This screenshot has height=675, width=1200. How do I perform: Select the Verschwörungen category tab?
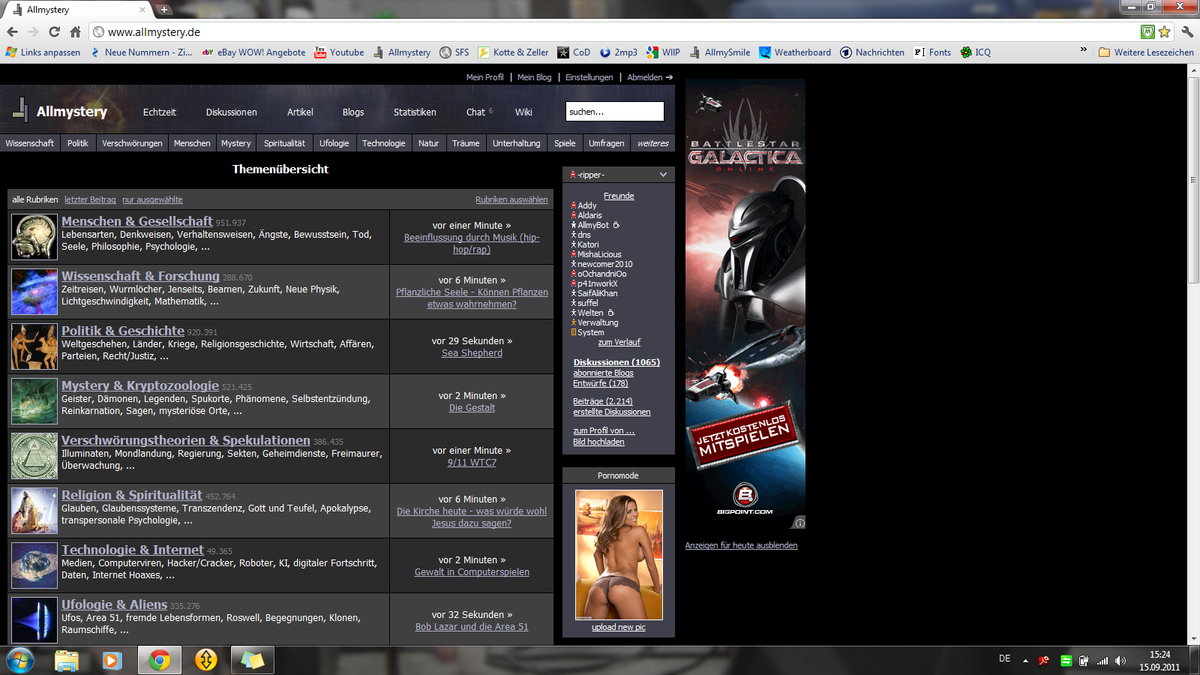(x=132, y=143)
